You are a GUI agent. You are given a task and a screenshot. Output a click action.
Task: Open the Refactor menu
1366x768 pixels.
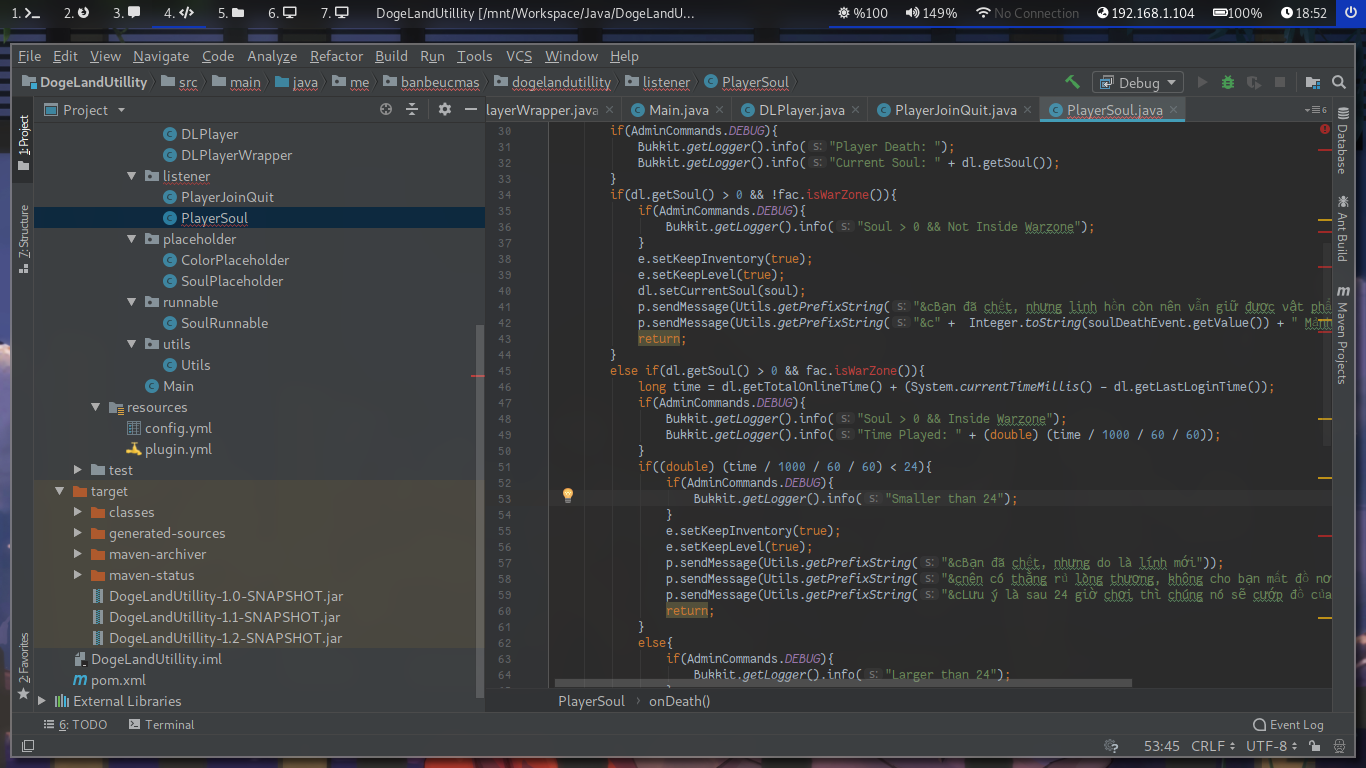click(x=336, y=56)
